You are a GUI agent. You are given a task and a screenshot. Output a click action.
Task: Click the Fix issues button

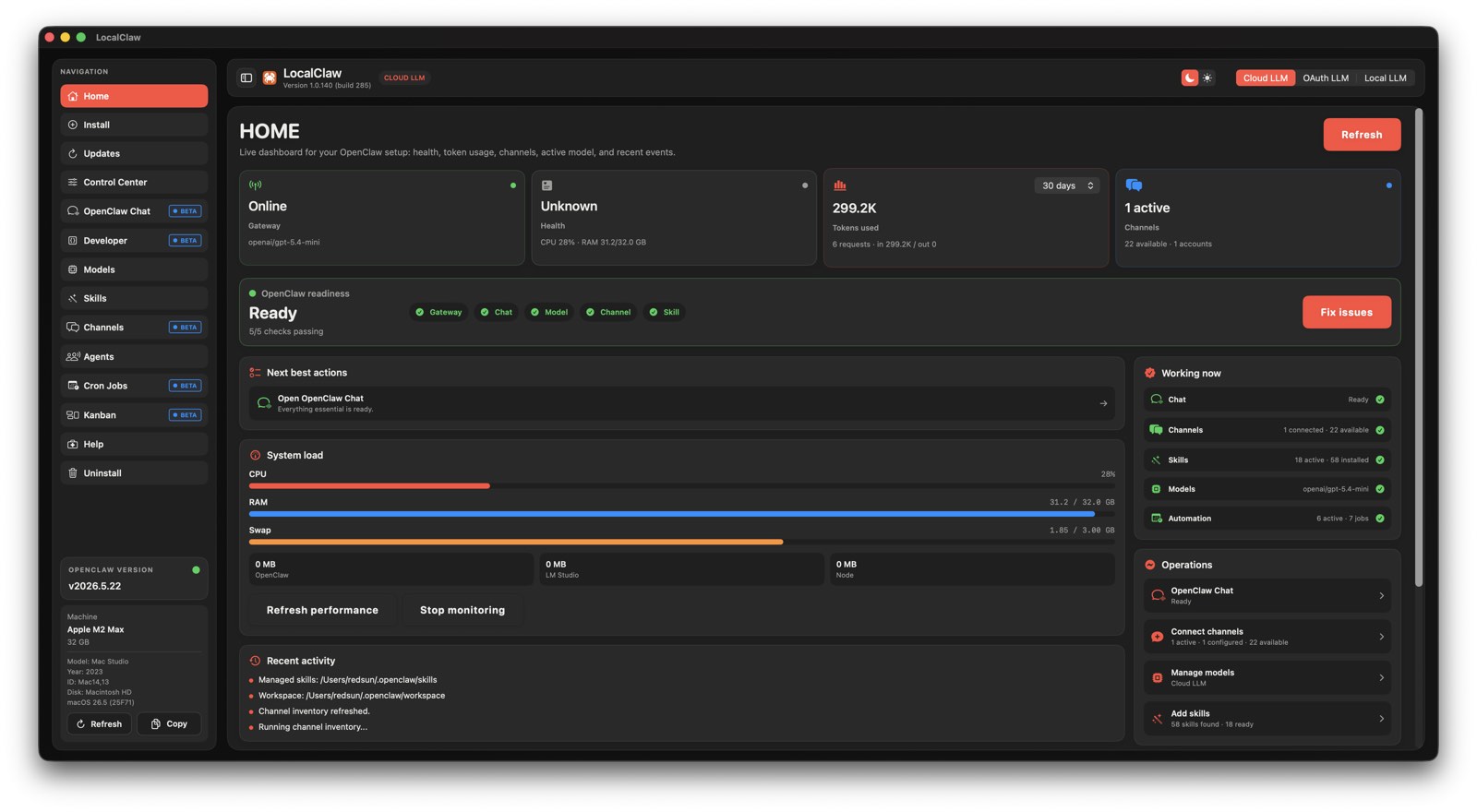click(1346, 313)
